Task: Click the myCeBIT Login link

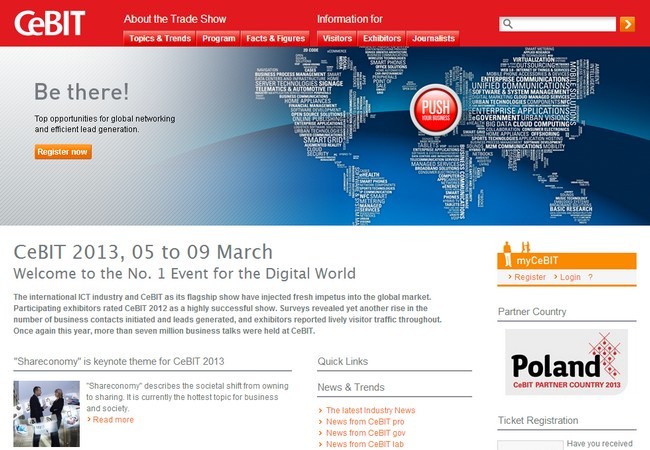Action: [570, 277]
